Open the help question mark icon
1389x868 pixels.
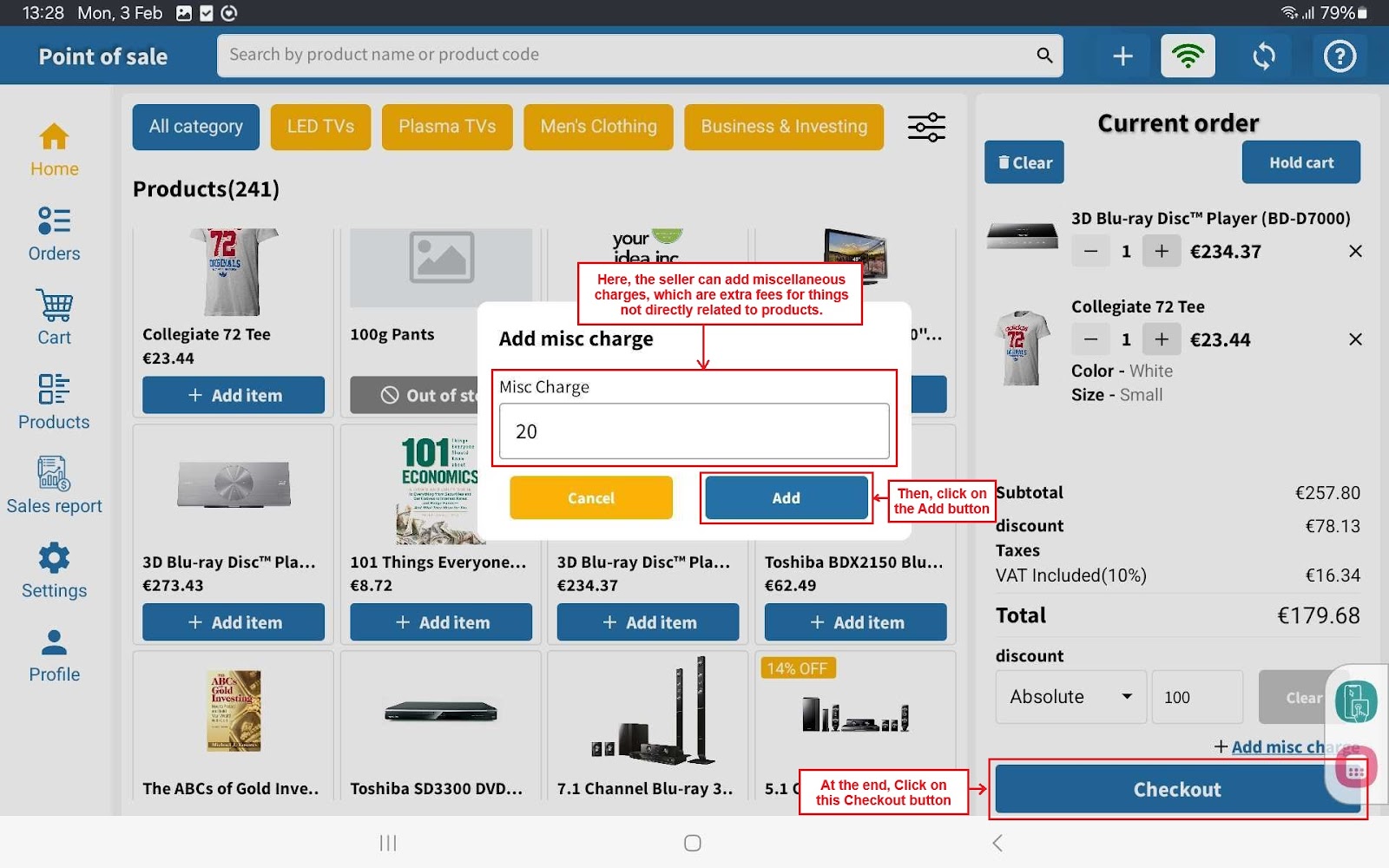point(1340,56)
